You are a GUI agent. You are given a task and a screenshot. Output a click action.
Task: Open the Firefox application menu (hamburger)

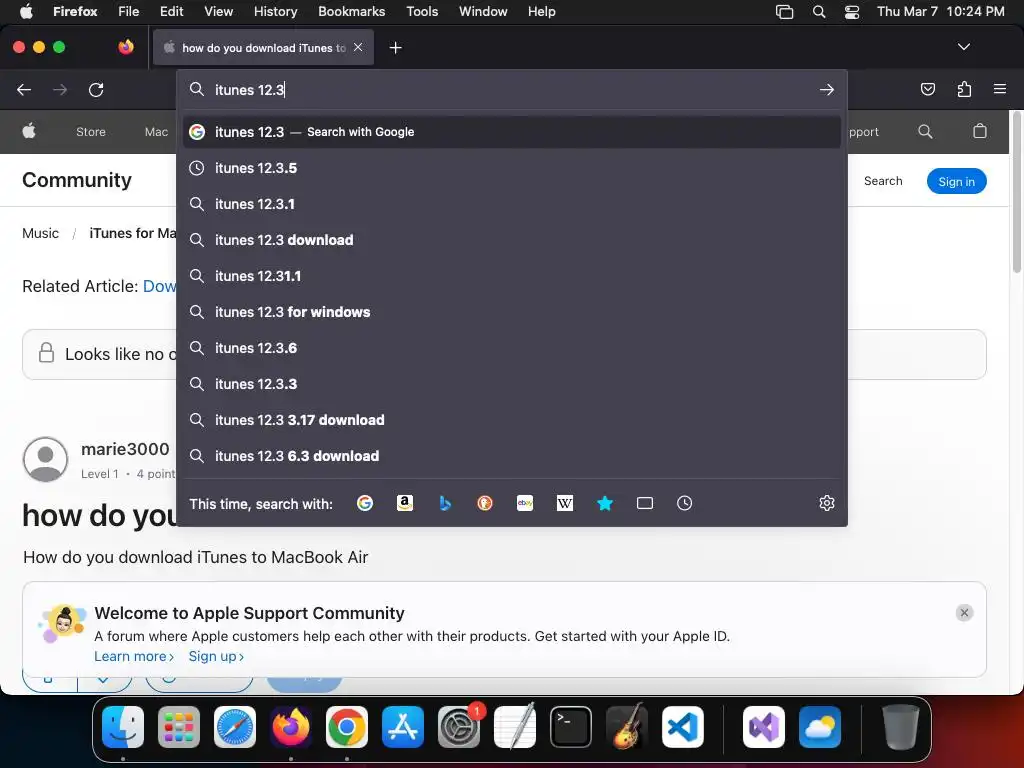tap(1000, 89)
